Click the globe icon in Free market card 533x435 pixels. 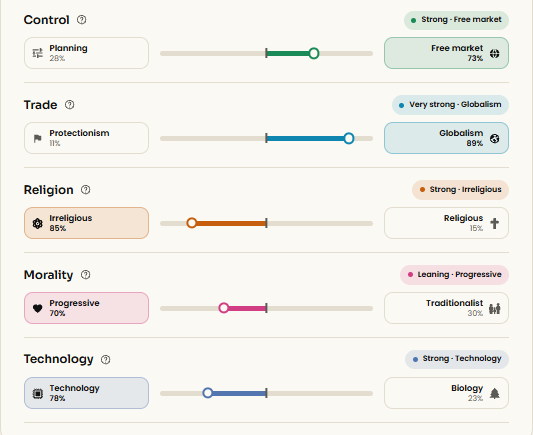coord(495,53)
